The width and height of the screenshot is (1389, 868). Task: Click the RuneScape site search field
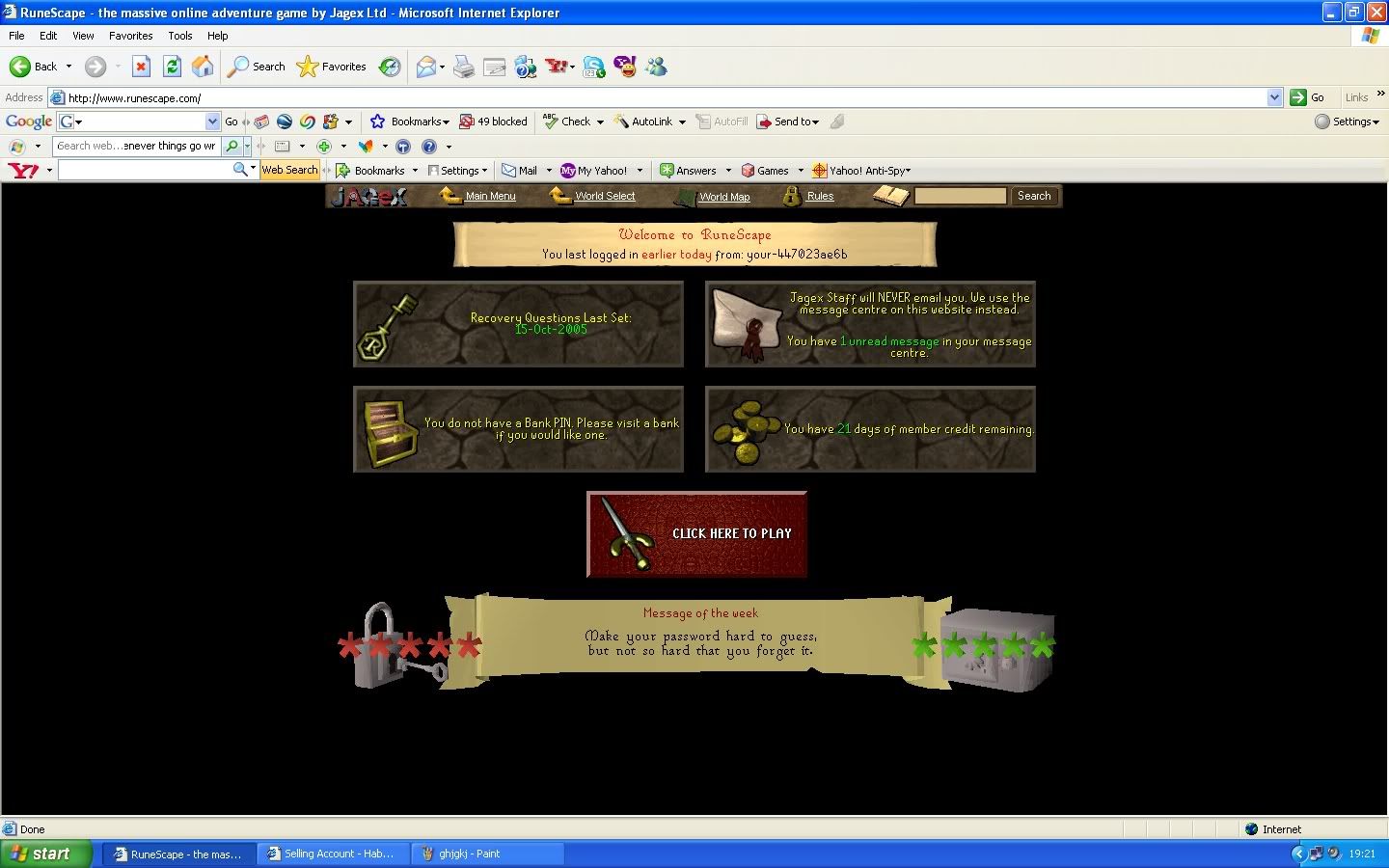(x=960, y=196)
